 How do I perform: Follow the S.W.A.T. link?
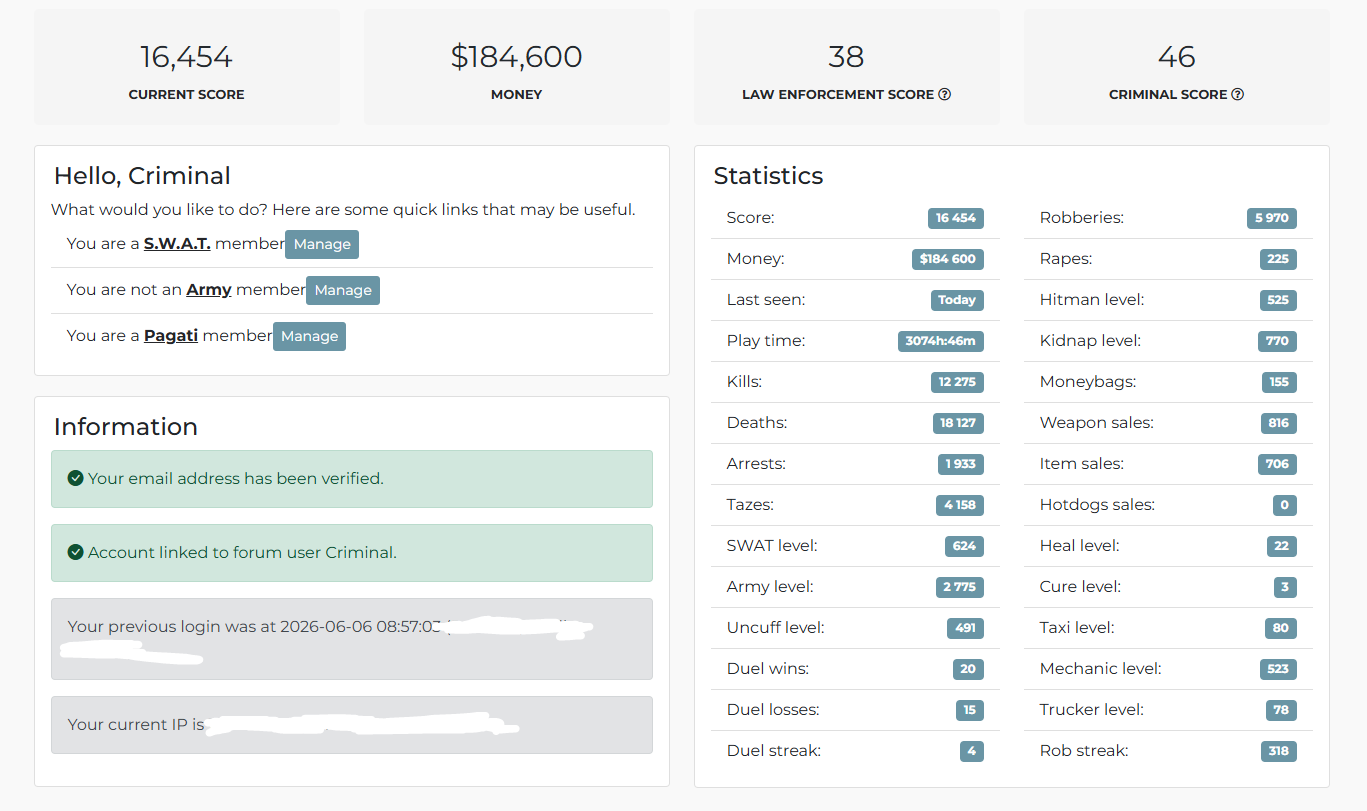(x=177, y=244)
